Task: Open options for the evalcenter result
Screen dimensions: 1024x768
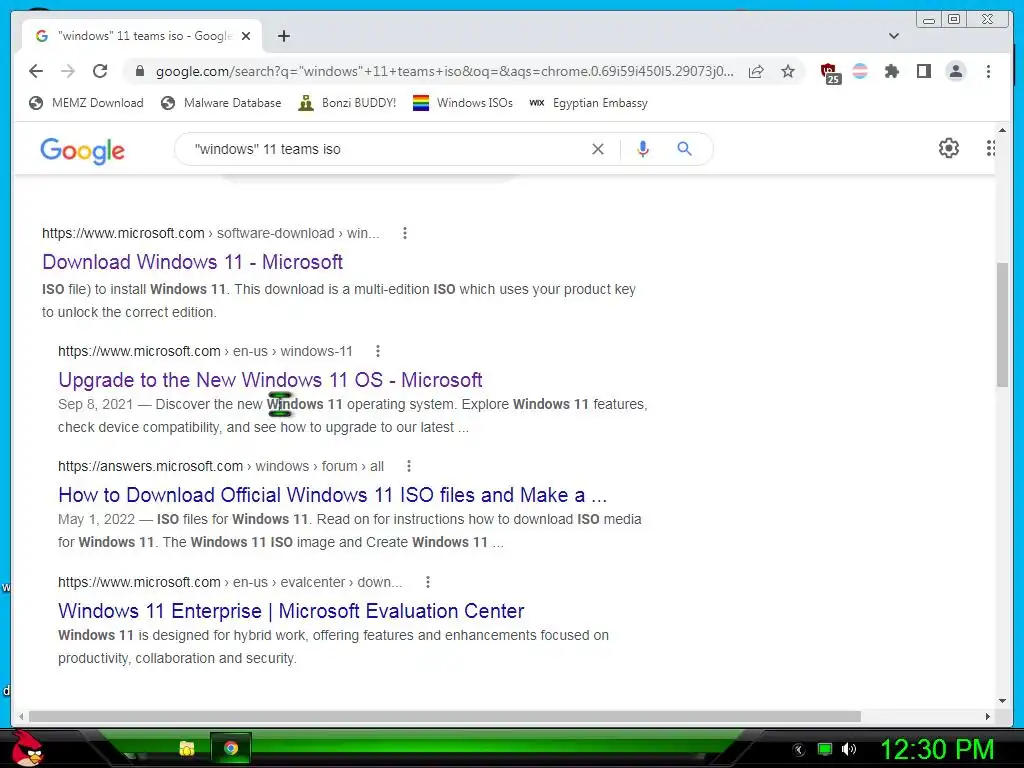Action: [x=428, y=582]
